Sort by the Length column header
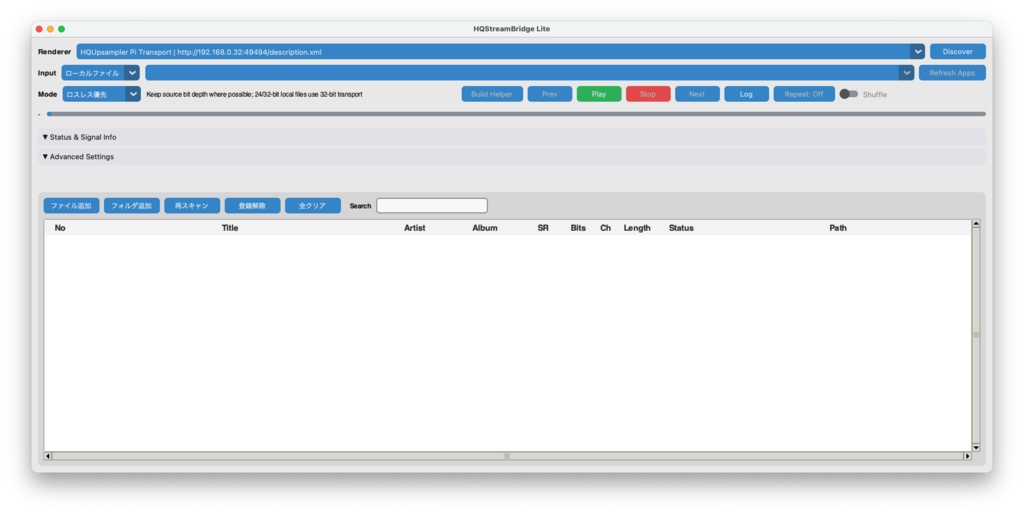The image size is (1024, 514). point(637,228)
